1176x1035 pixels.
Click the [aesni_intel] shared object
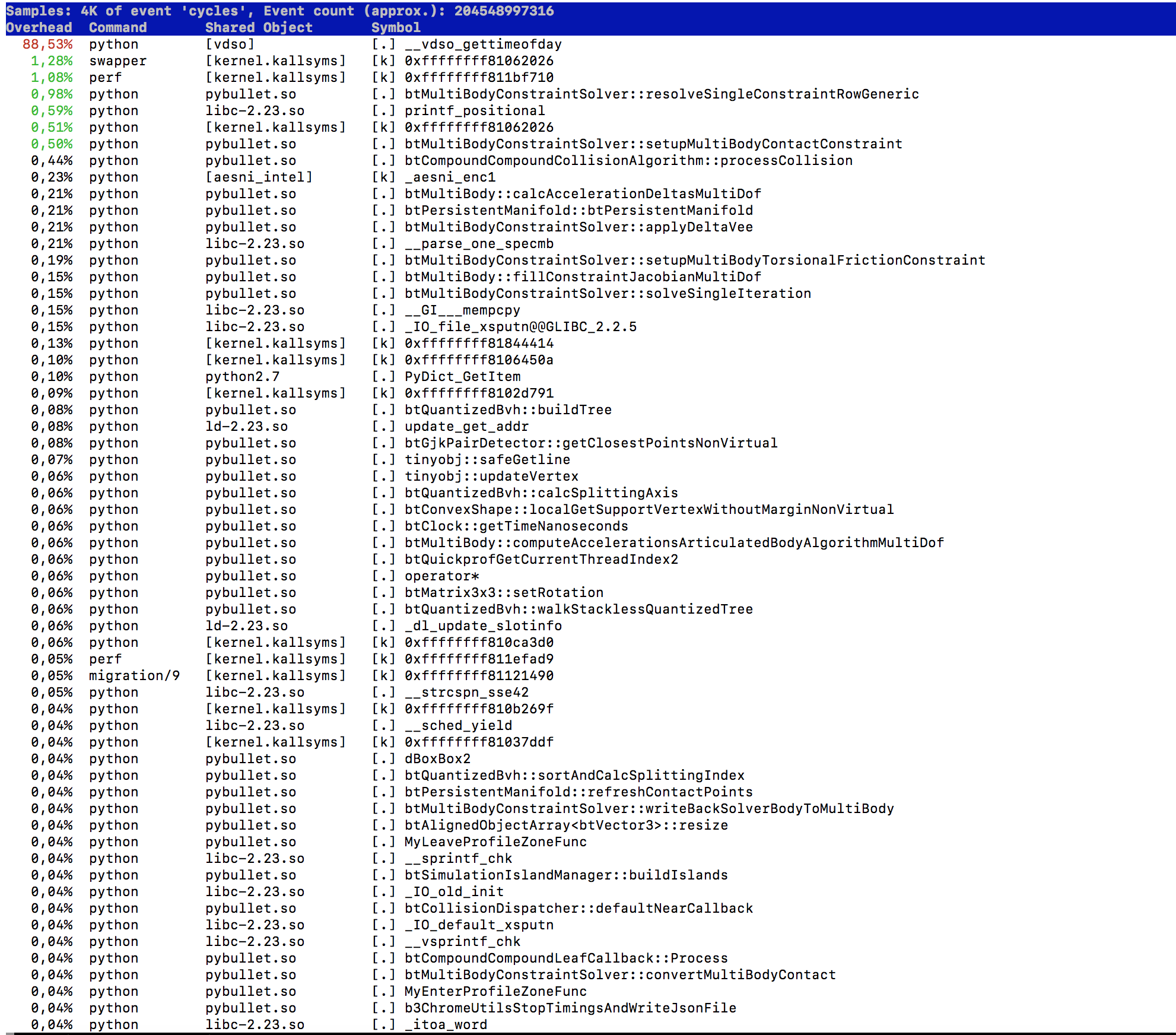coord(259,177)
